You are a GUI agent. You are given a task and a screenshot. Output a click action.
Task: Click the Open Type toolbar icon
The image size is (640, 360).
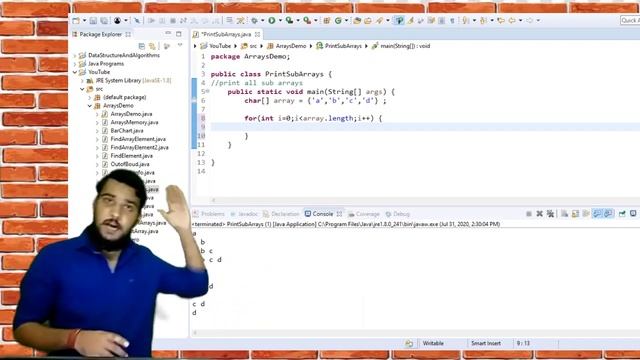358,20
